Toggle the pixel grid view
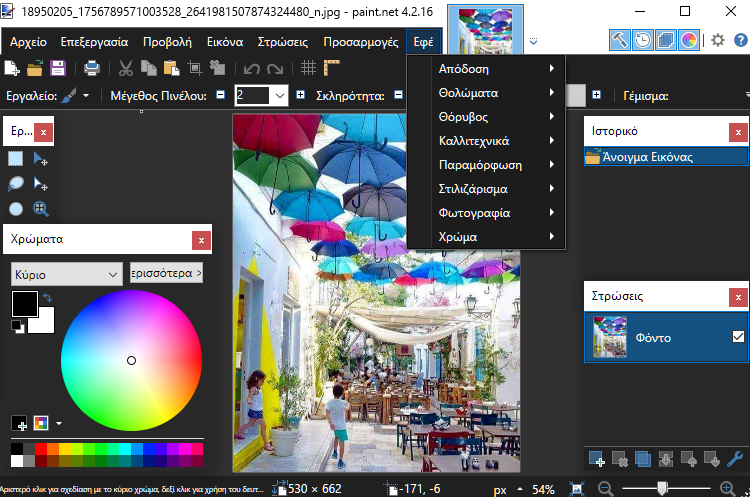This screenshot has width=750, height=497. [x=309, y=68]
